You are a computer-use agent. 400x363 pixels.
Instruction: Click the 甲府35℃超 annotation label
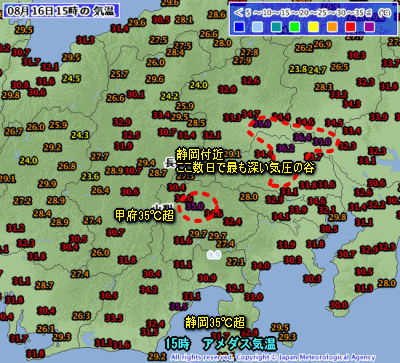[x=144, y=215]
